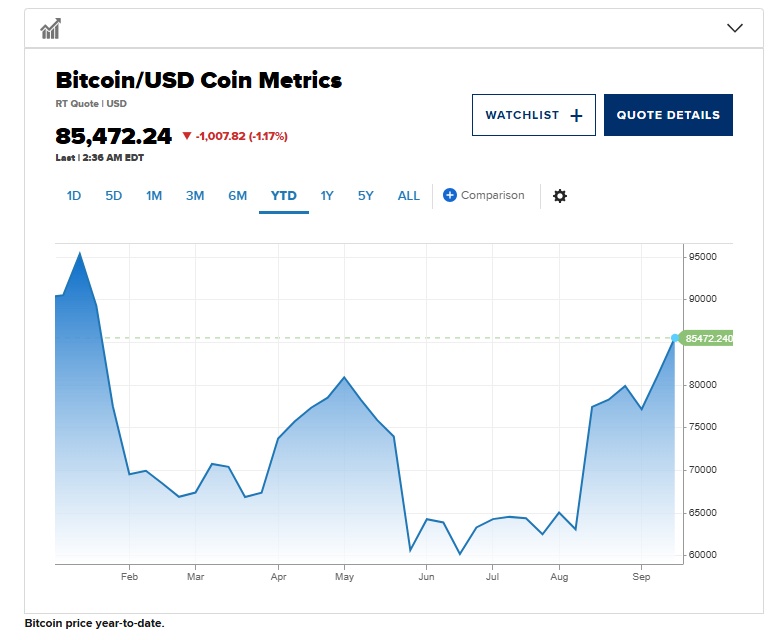Screen dimensions: 778x640
Task: Collapse the widget with the chevron arrow
Action: pyautogui.click(x=735, y=28)
